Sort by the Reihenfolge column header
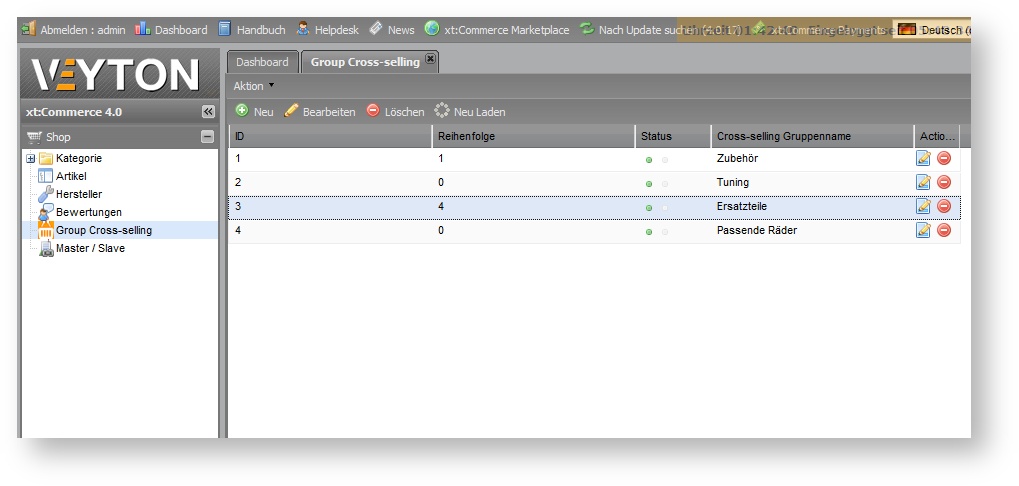 point(466,136)
